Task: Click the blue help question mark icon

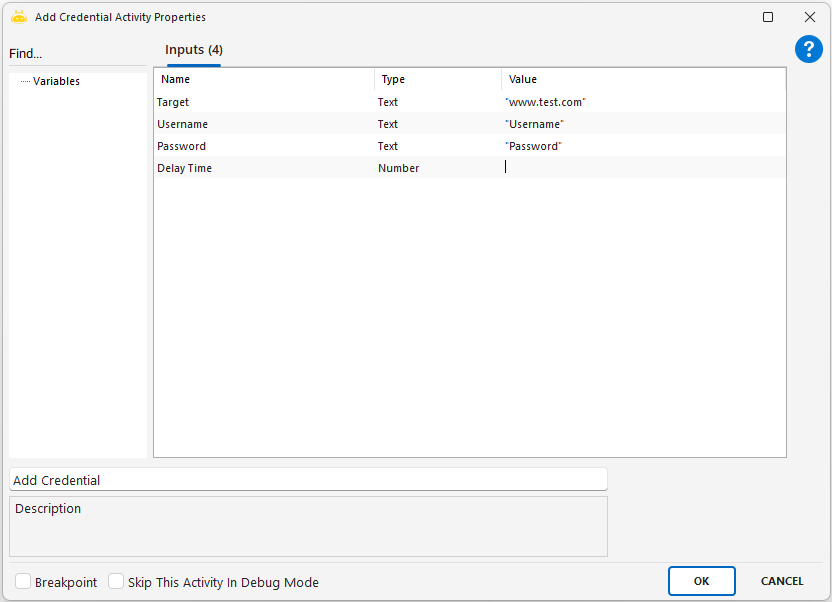Action: pos(808,49)
